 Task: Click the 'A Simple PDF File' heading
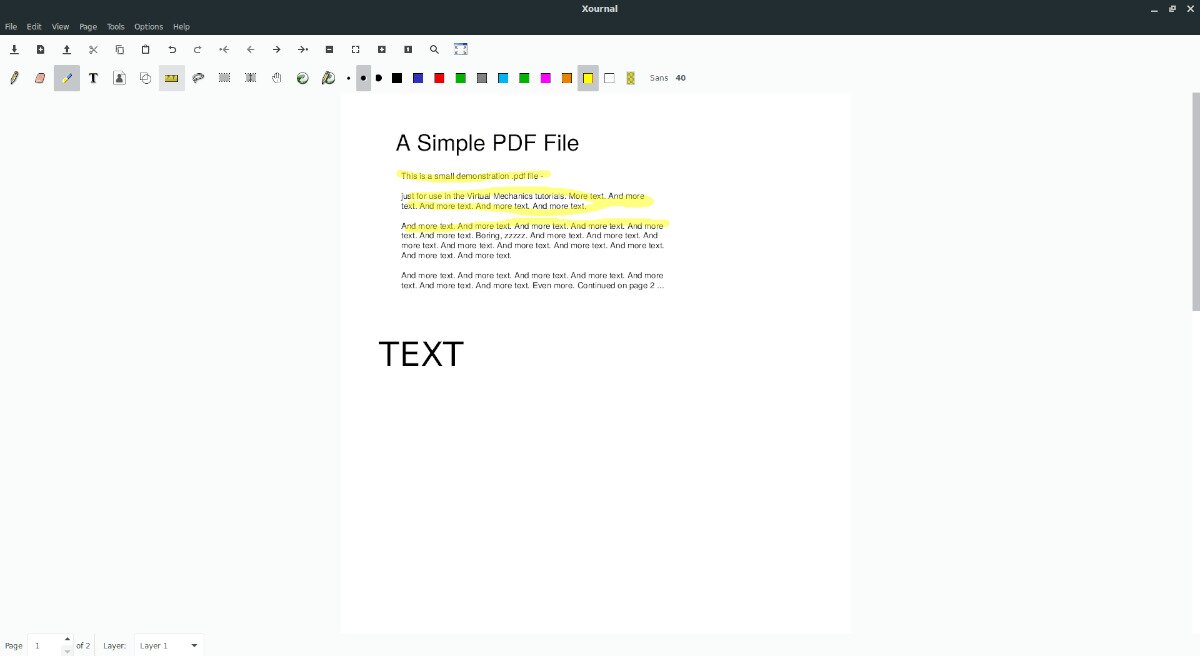(487, 143)
